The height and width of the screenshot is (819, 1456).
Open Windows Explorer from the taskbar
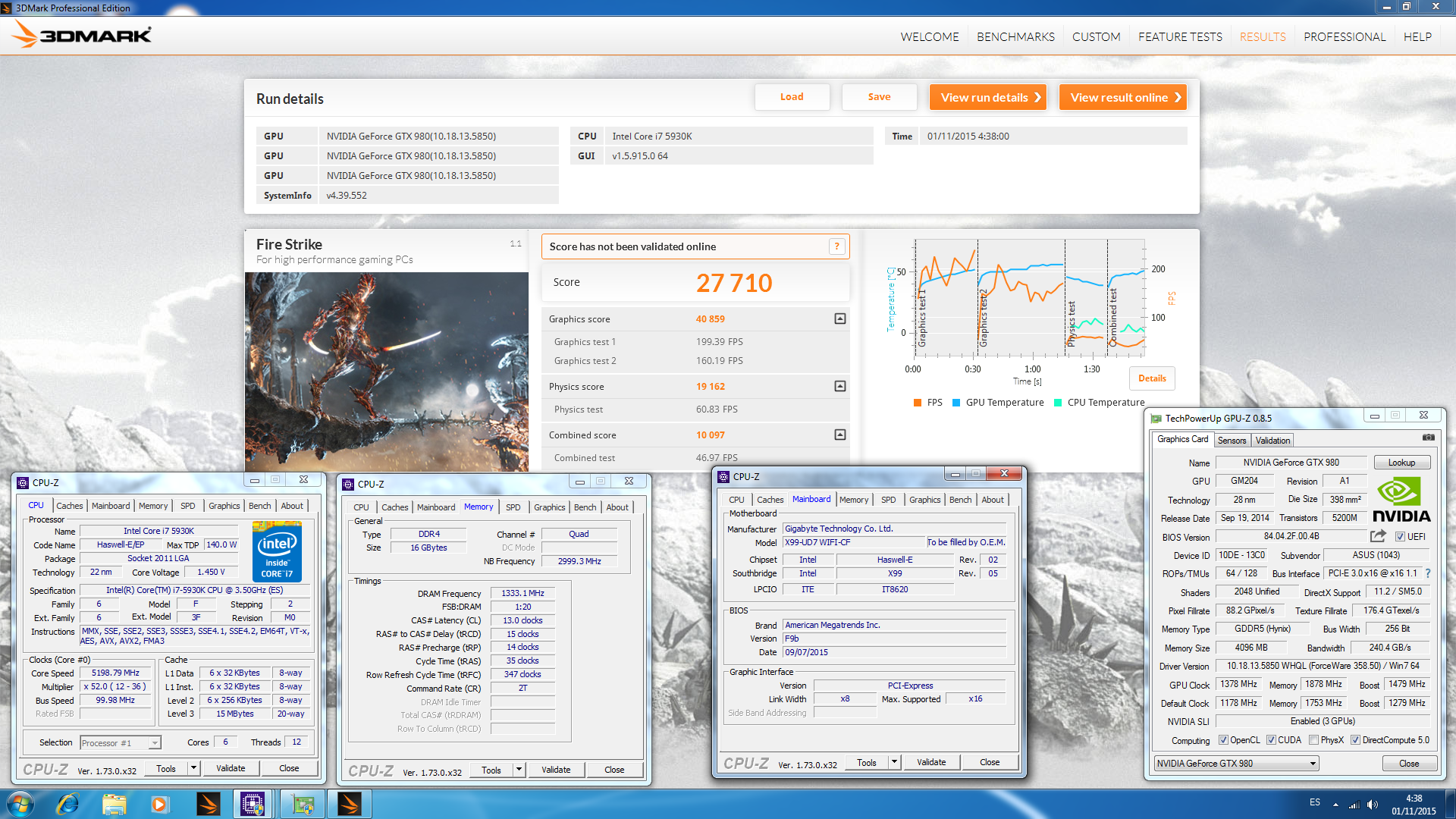pyautogui.click(x=114, y=804)
